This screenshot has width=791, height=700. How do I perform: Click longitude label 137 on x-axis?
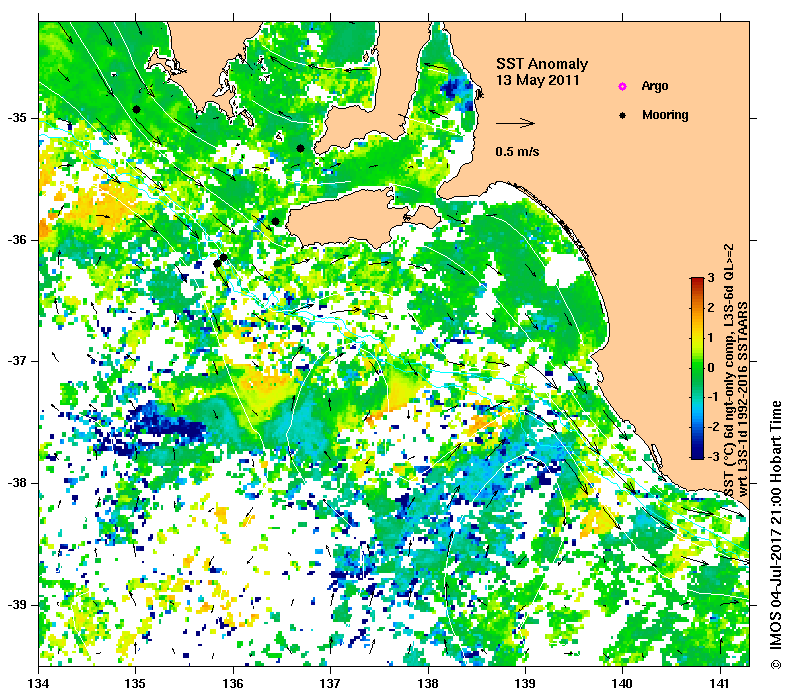330,684
